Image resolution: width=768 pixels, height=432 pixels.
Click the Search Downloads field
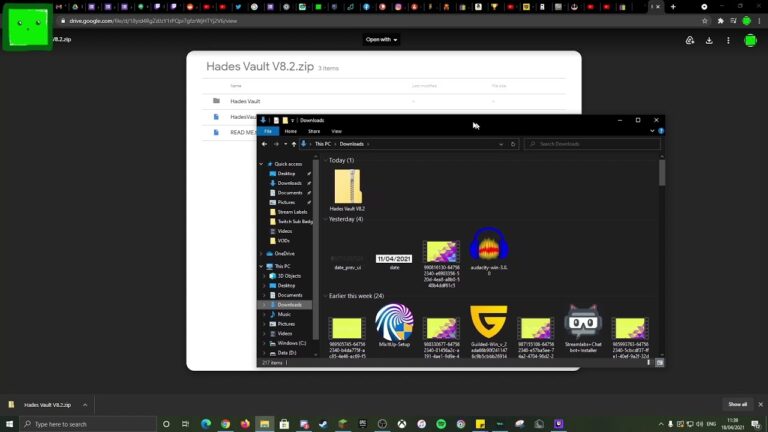click(592, 144)
